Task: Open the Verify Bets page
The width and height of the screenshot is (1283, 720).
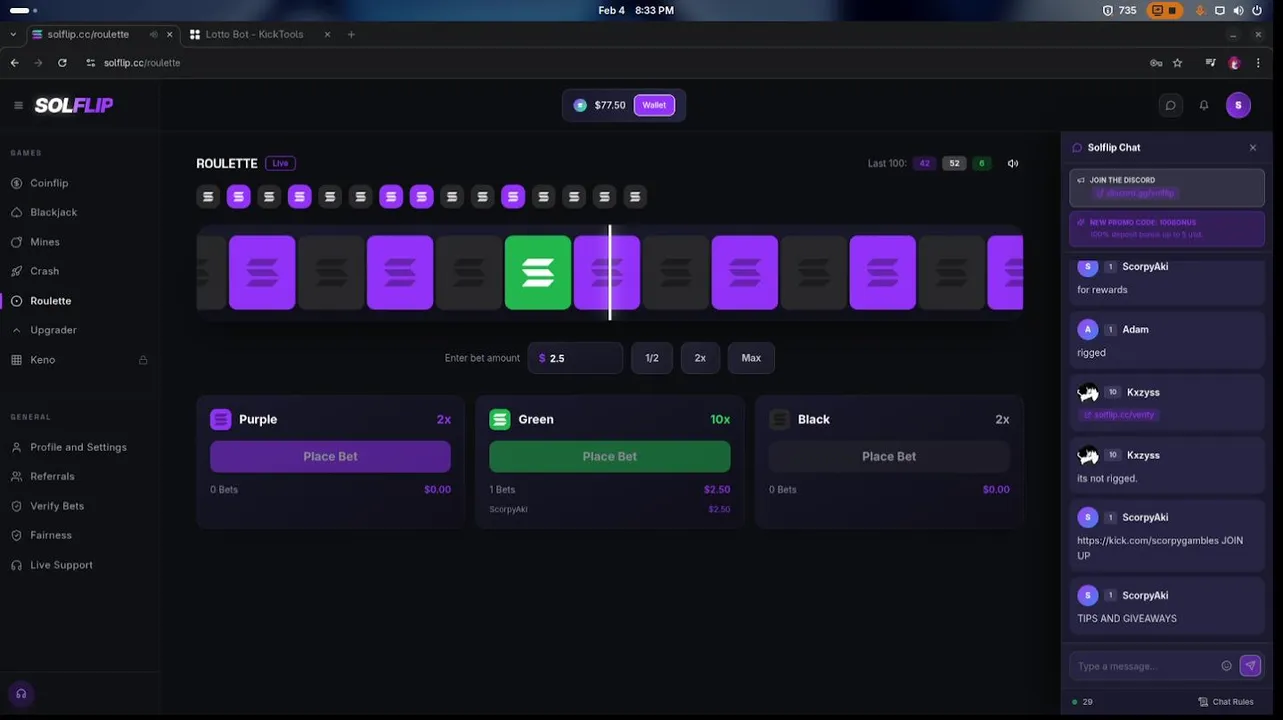Action: (57, 506)
